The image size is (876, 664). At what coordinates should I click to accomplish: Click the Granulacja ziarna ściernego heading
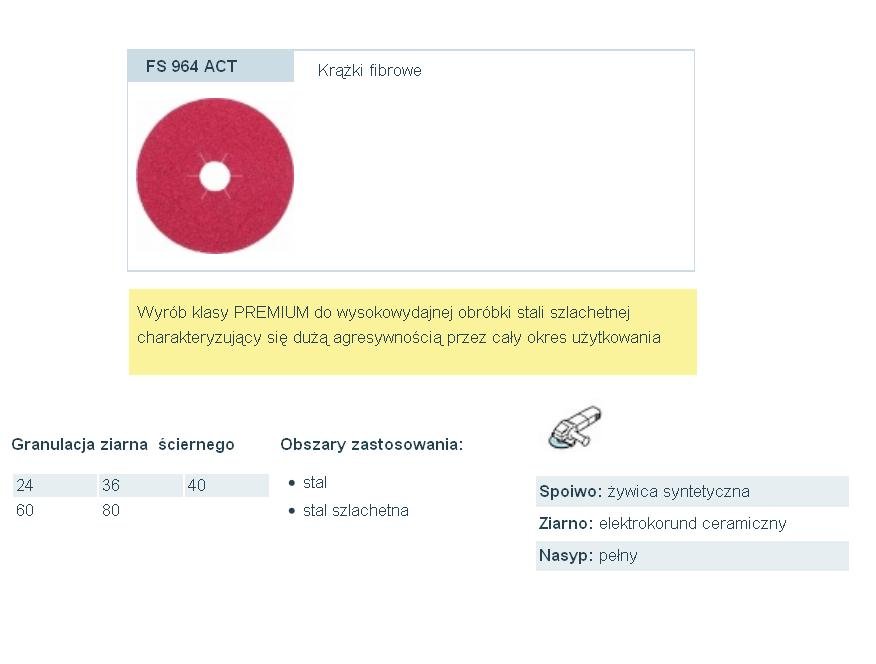tap(123, 445)
